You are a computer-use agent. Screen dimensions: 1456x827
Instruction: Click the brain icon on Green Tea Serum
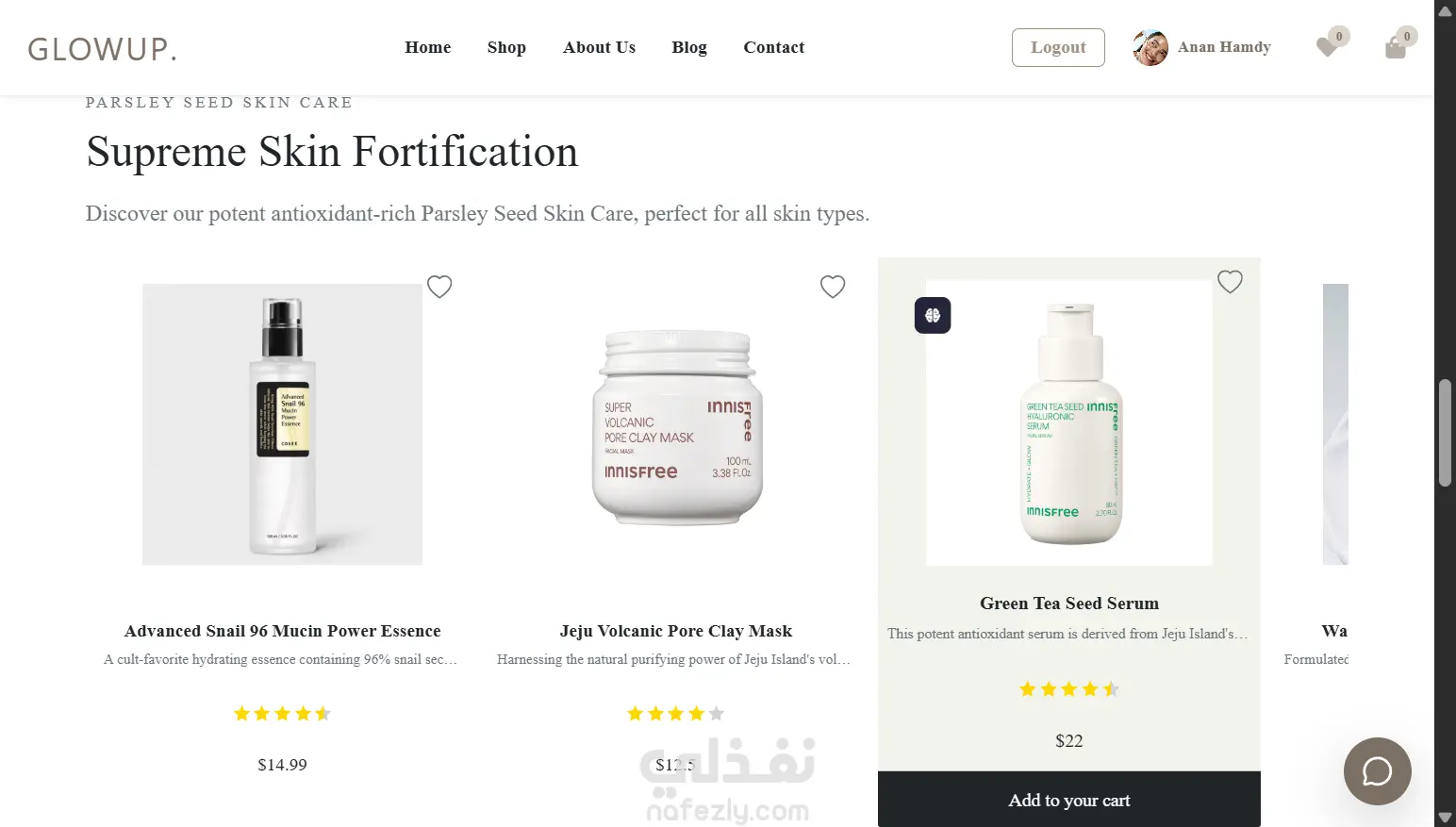pyautogui.click(x=933, y=316)
